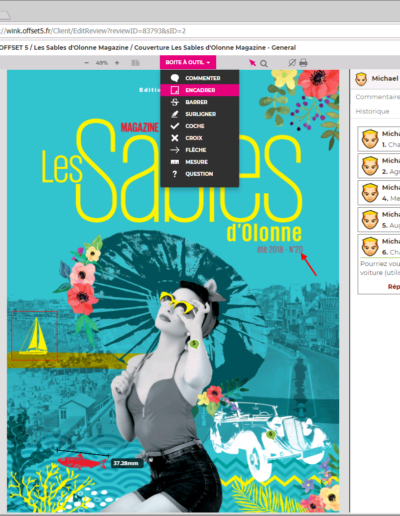Choose the Mesure ruler tool
The height and width of the screenshot is (516, 400).
pyautogui.click(x=200, y=162)
